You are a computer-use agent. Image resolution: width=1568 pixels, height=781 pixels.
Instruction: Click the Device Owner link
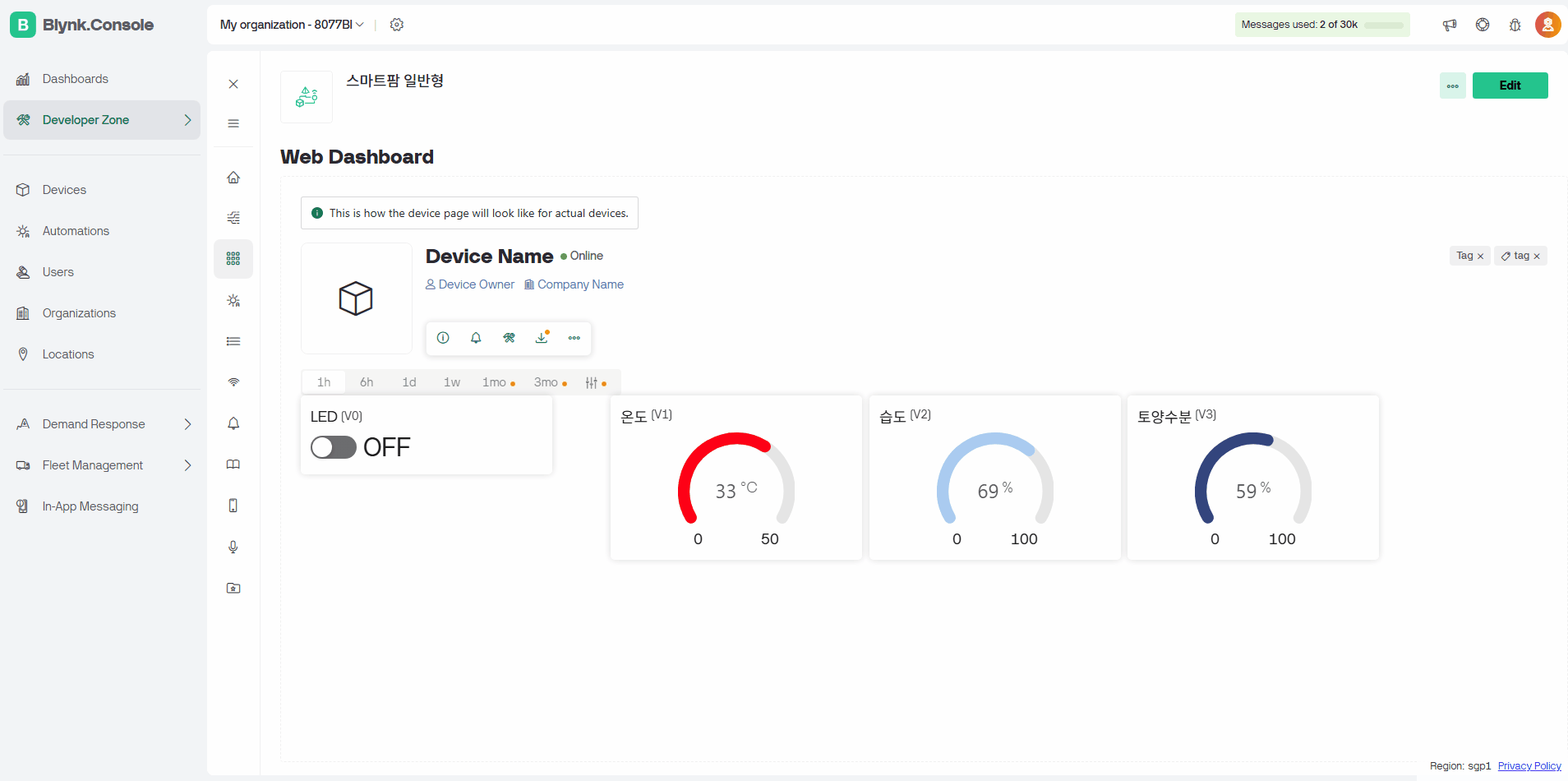(x=470, y=284)
